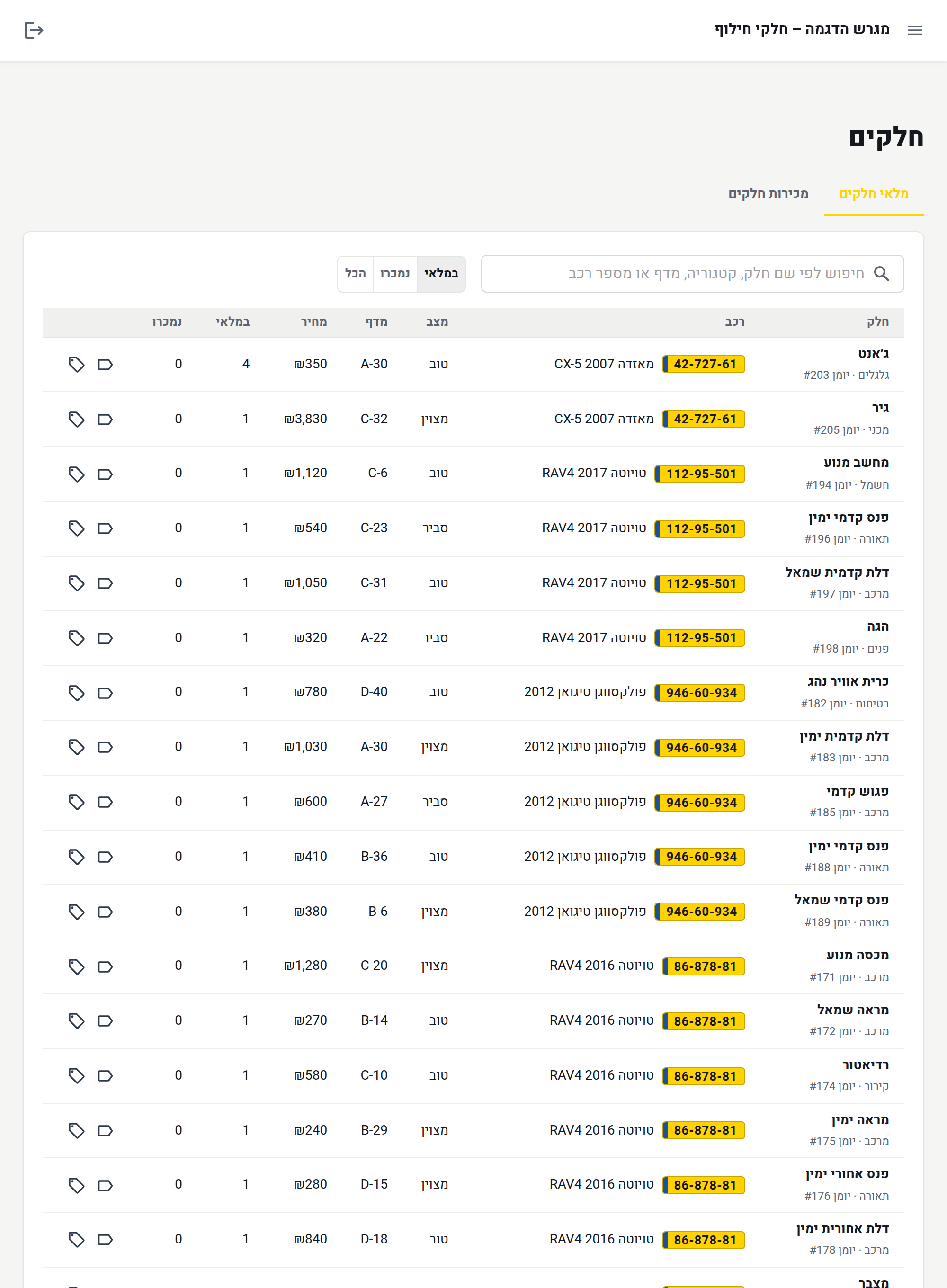Click shelf value C-23

(x=374, y=528)
